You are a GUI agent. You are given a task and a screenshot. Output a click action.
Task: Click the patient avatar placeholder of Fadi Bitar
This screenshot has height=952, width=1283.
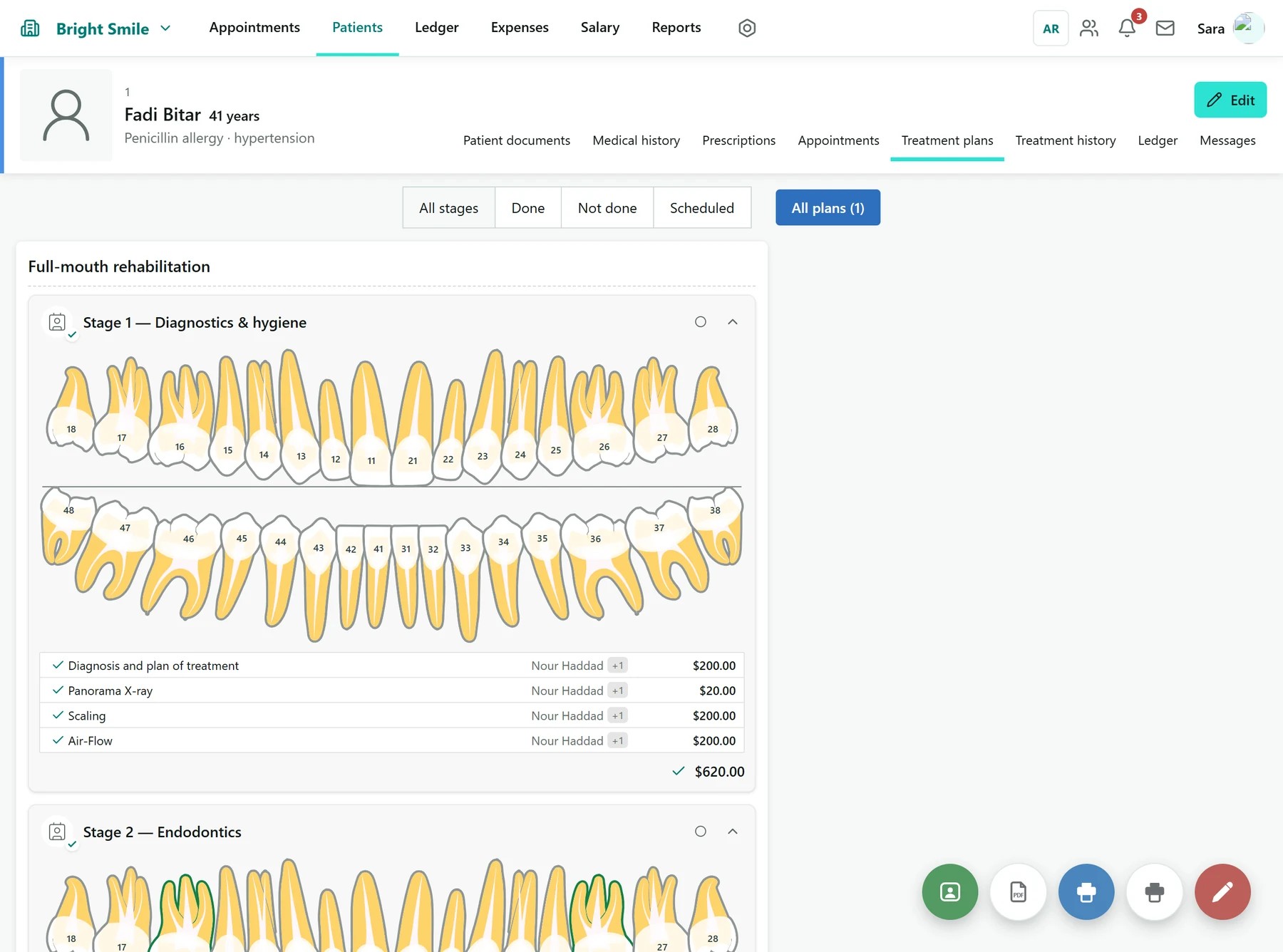66,115
